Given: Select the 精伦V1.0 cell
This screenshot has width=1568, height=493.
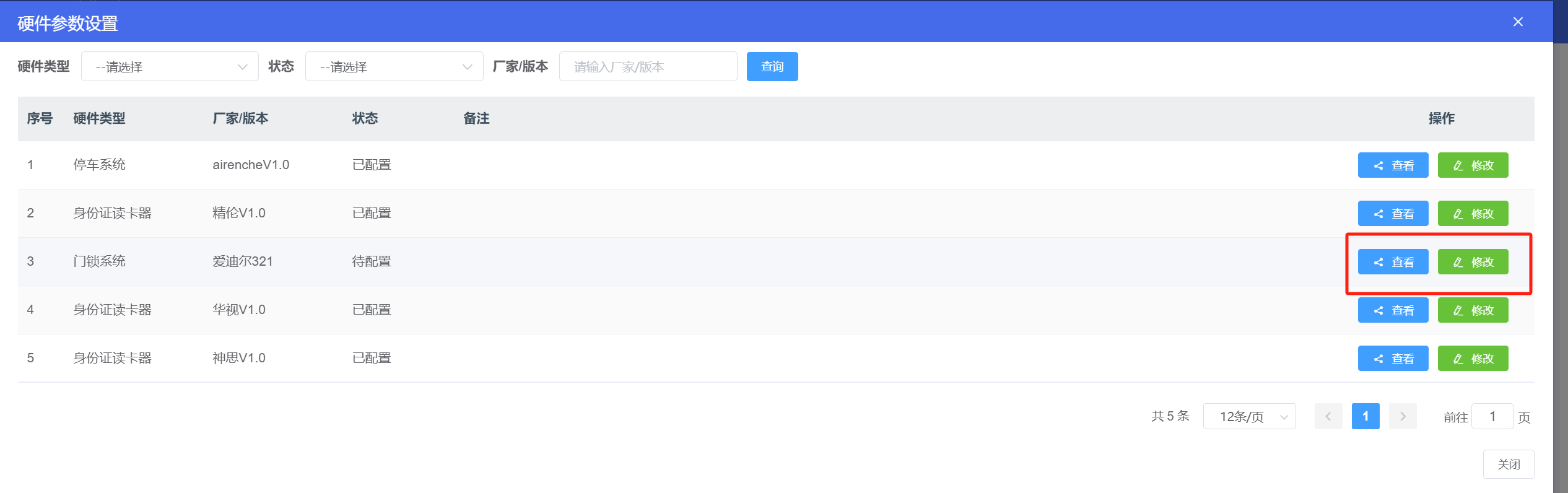Looking at the screenshot, I should tap(239, 213).
